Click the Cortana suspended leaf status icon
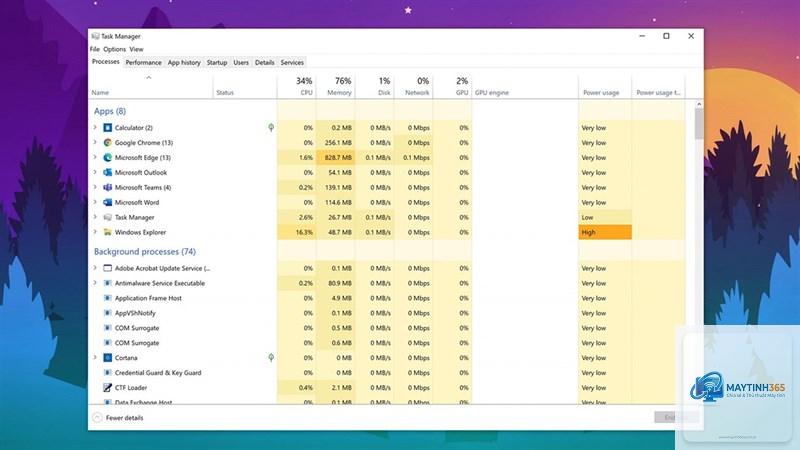The height and width of the screenshot is (450, 800). 271,358
